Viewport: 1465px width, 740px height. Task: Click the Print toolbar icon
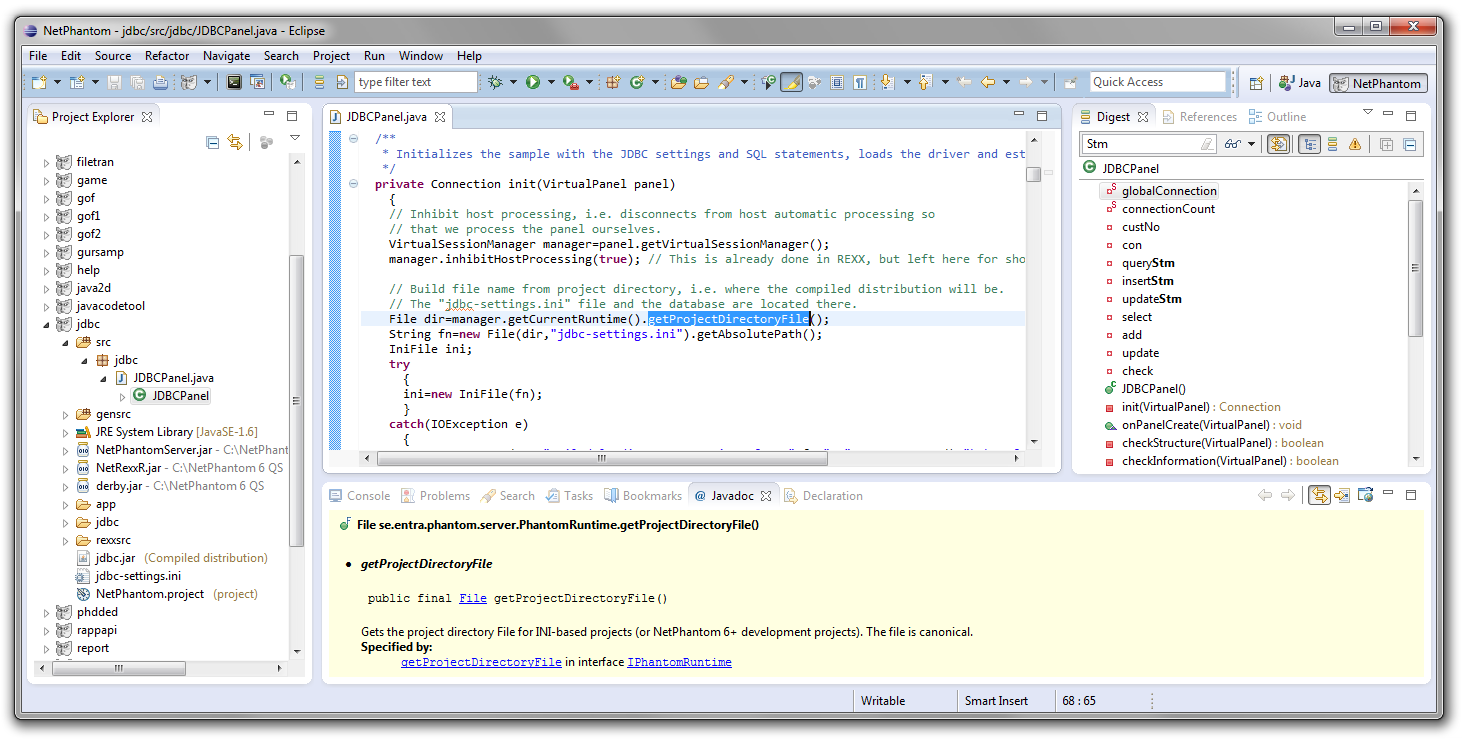[161, 82]
